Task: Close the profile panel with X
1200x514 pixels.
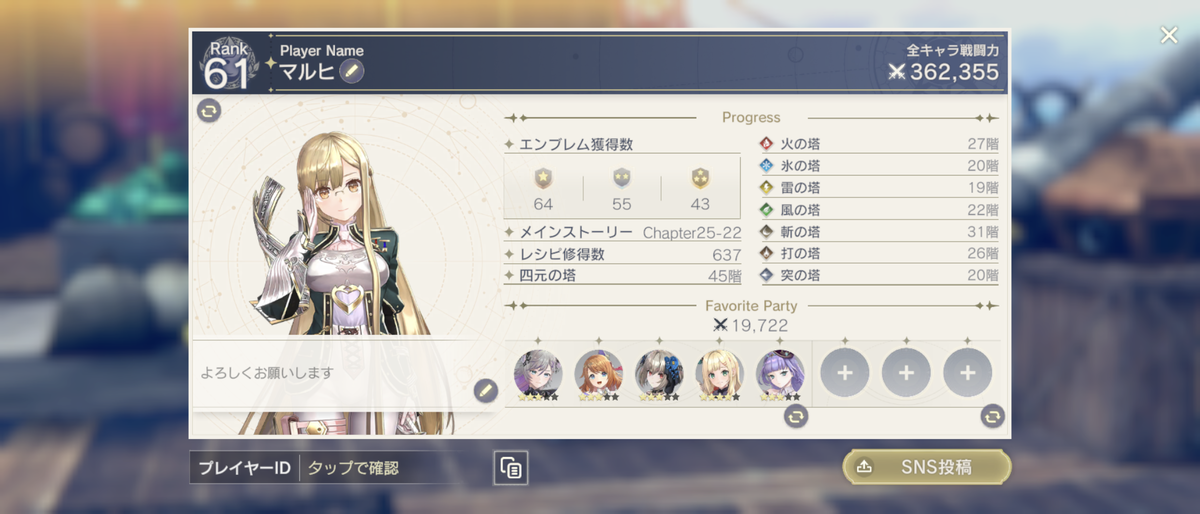Action: point(1169,35)
